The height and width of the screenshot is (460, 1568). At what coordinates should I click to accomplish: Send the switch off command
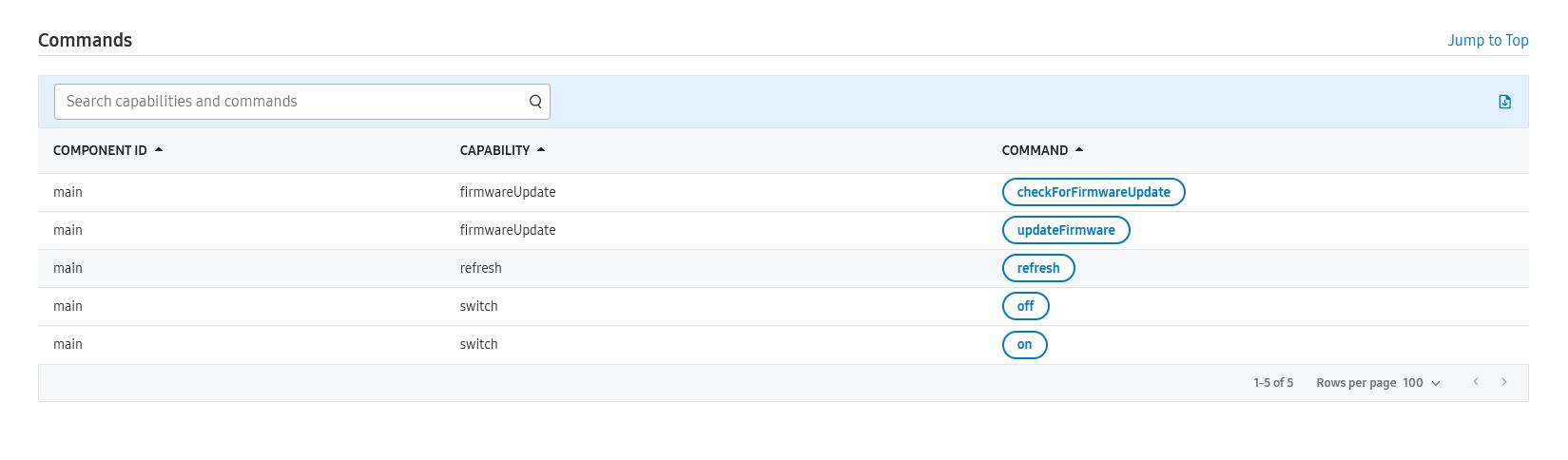point(1025,306)
